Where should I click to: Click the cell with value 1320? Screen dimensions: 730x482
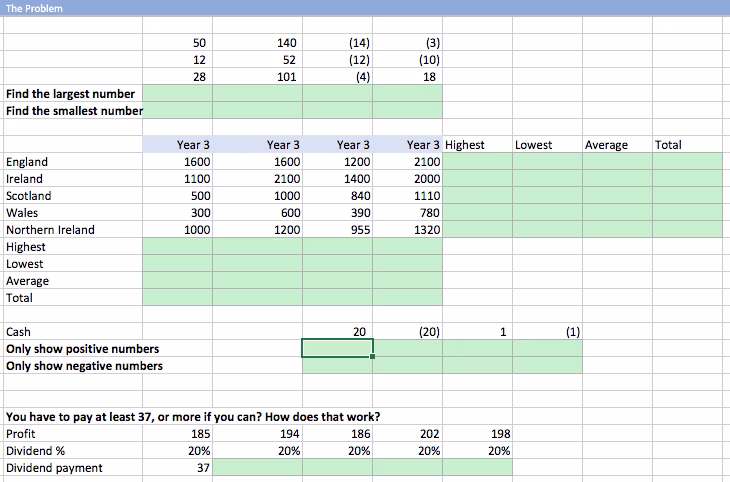coord(407,230)
